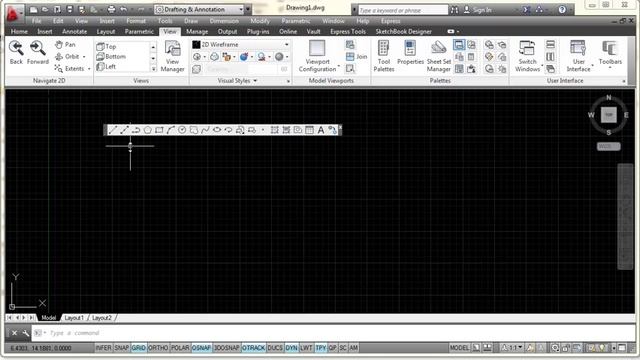Screen dimensions: 640x360
Task: Open the Modify menu in the menu bar
Action: (x=260, y=21)
